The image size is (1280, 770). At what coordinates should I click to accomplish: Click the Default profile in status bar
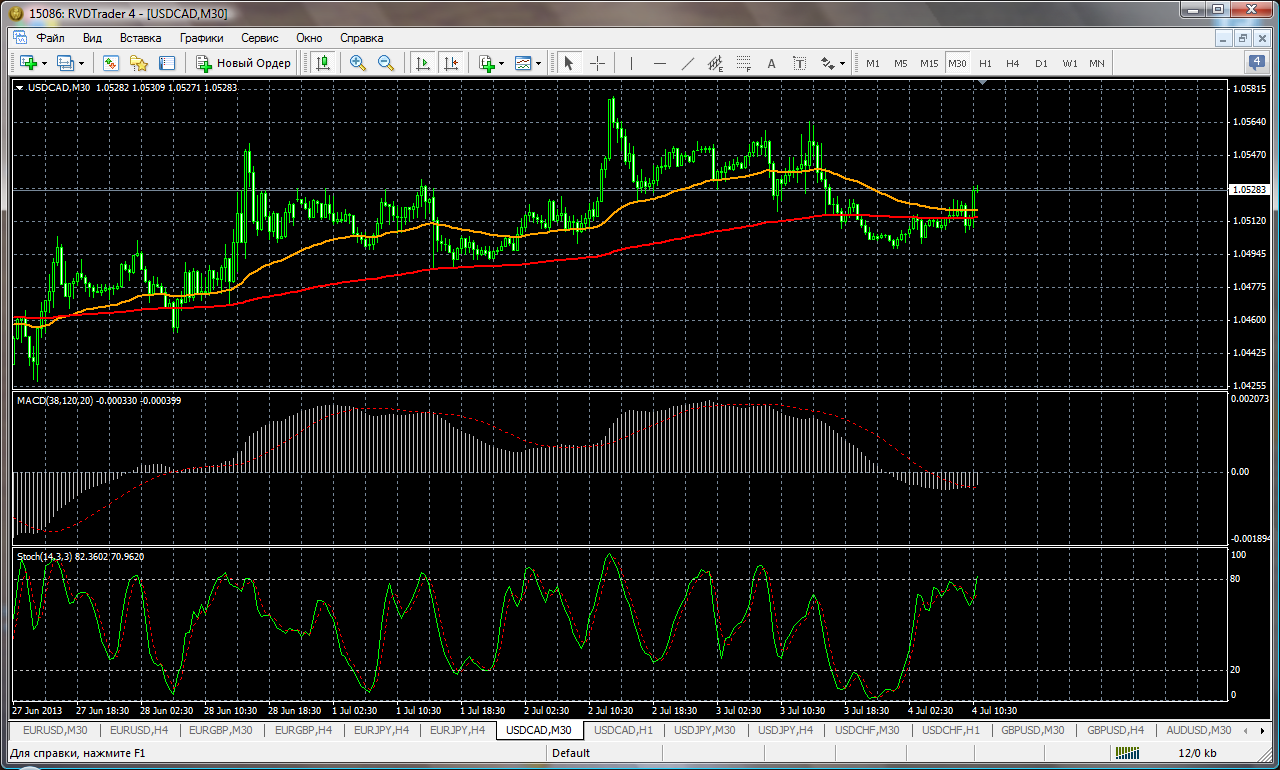571,753
